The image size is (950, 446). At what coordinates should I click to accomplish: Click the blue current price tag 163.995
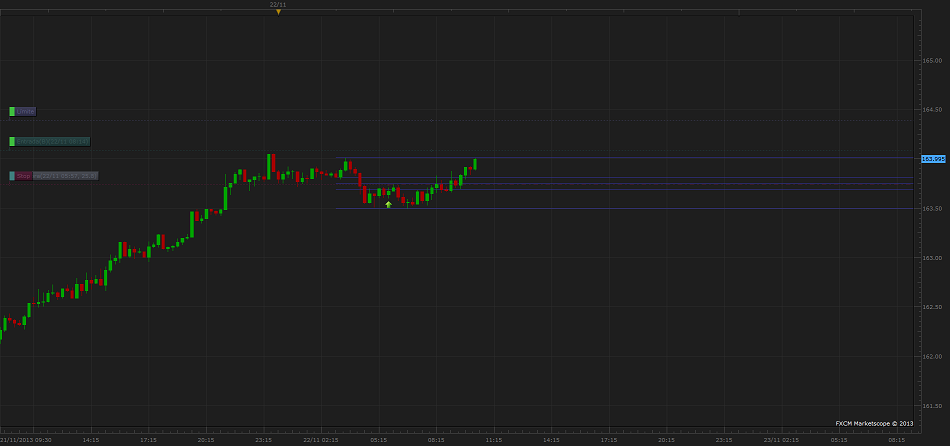[933, 159]
